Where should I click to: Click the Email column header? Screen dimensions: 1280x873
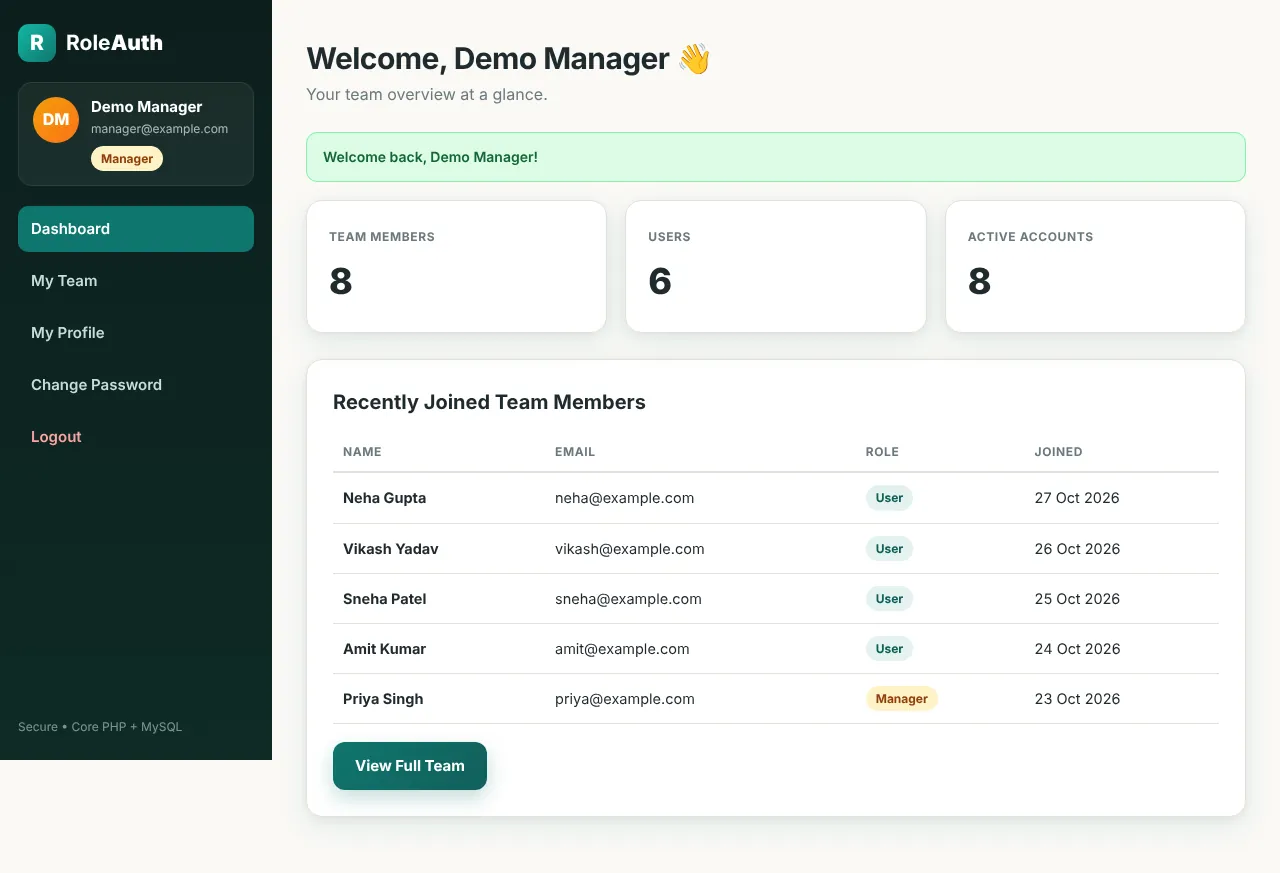[575, 452]
